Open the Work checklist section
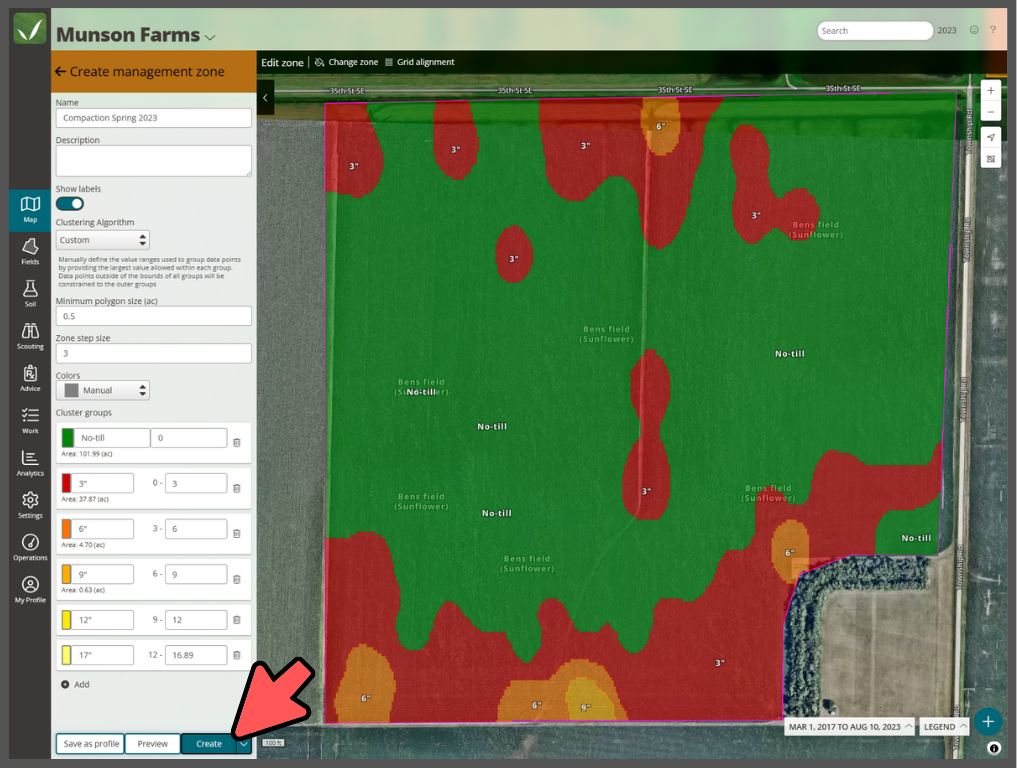This screenshot has width=1017, height=768. click(30, 421)
